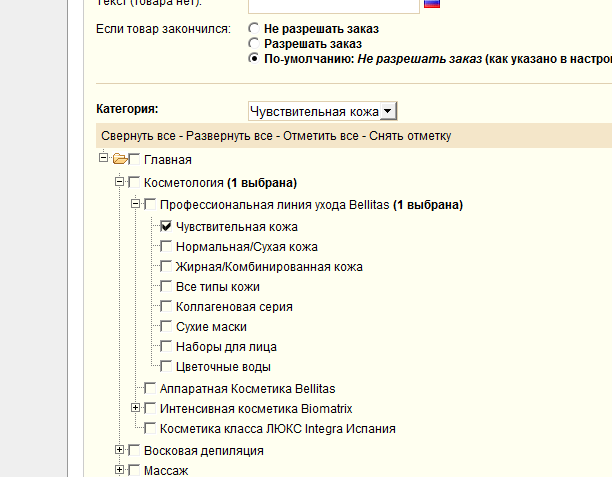Screen dimensions: 612x477
Task: Tick the Коллагеновая серия checkbox
Action: (166, 307)
